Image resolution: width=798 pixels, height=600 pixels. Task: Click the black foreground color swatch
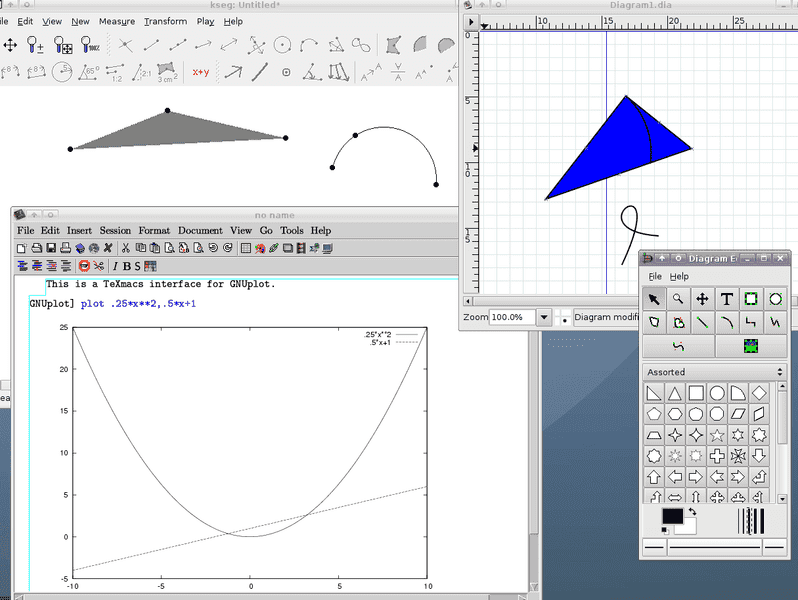pyautogui.click(x=671, y=517)
